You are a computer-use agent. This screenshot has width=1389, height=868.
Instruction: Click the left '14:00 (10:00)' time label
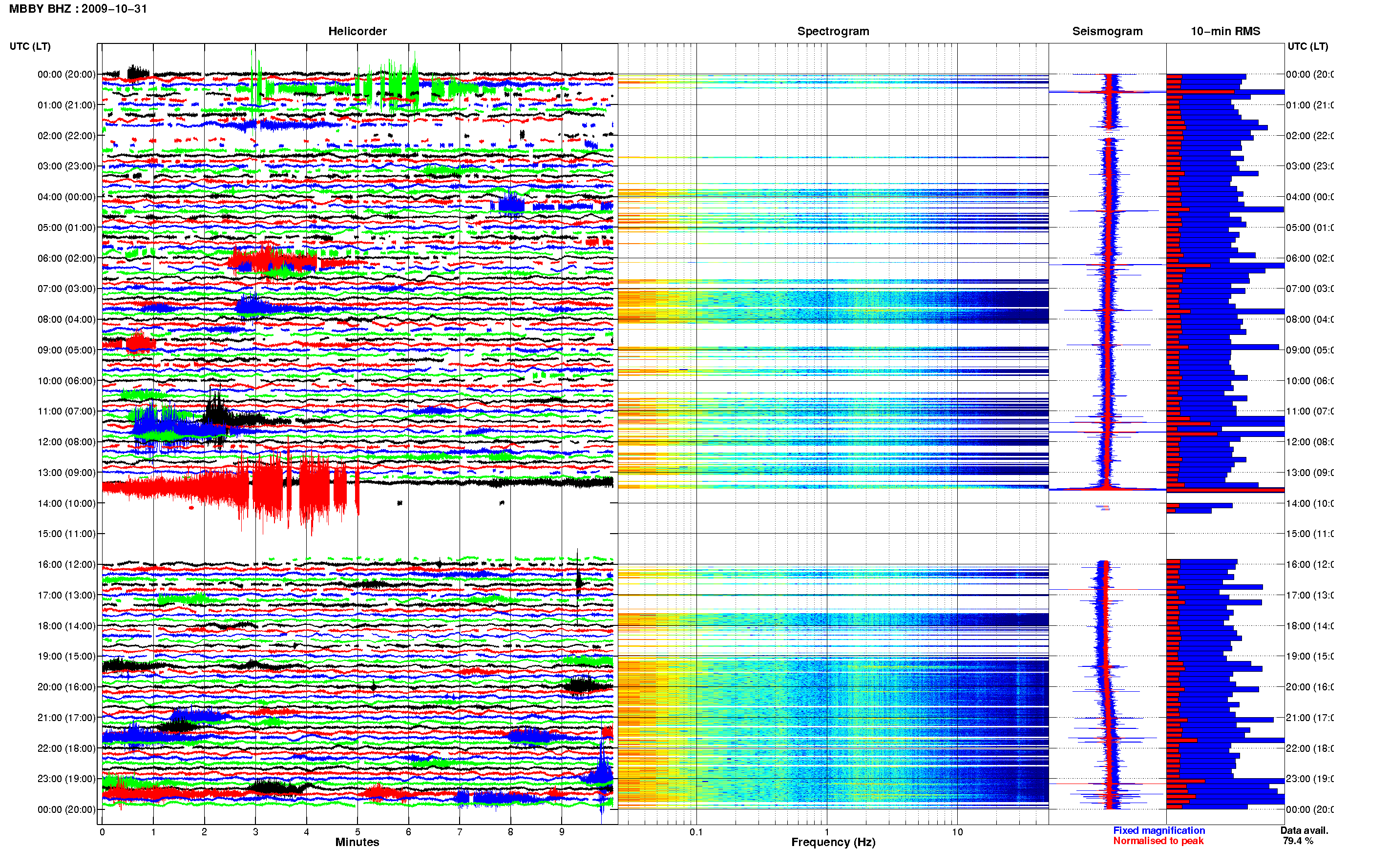point(66,503)
